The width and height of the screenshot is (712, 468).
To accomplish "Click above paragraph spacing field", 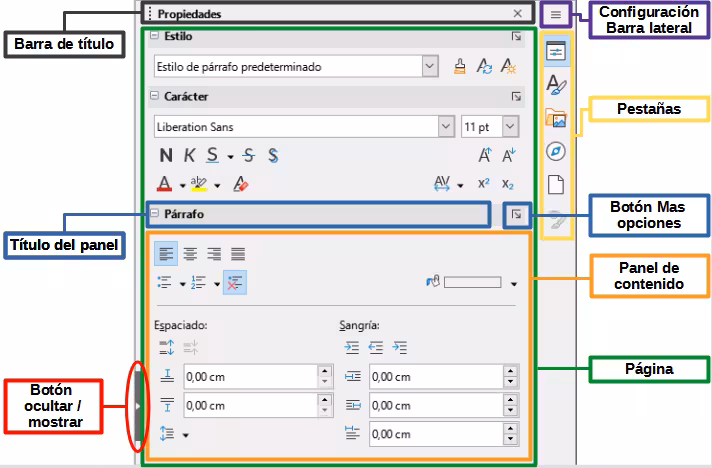I will coord(251,377).
